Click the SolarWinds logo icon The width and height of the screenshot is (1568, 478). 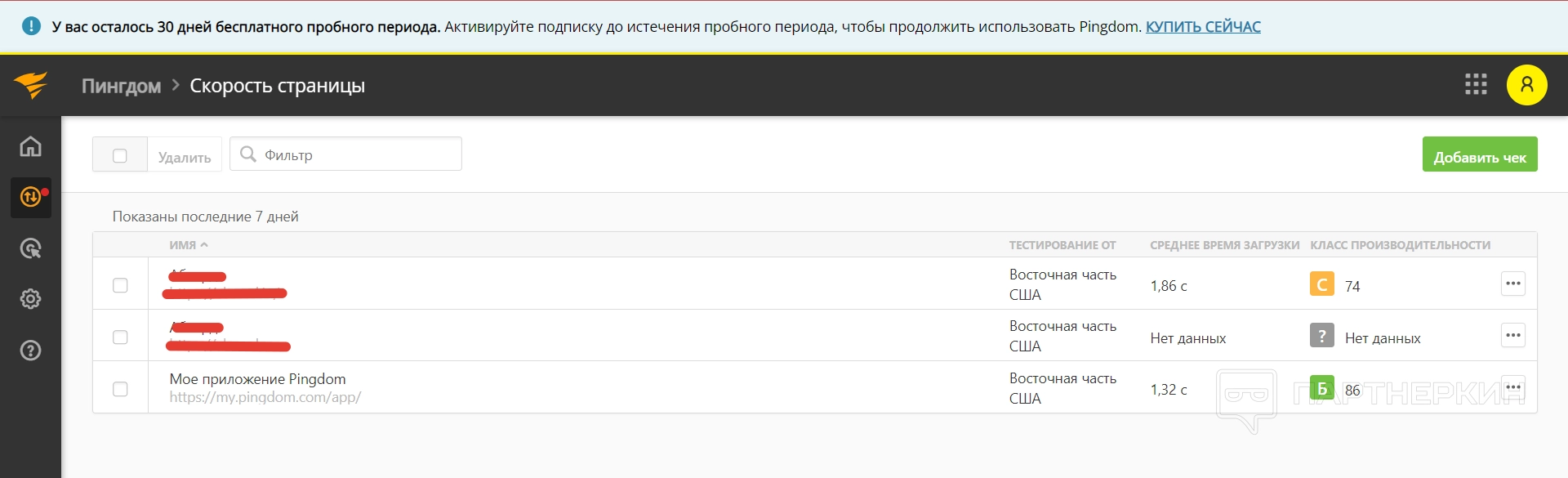pos(30,85)
